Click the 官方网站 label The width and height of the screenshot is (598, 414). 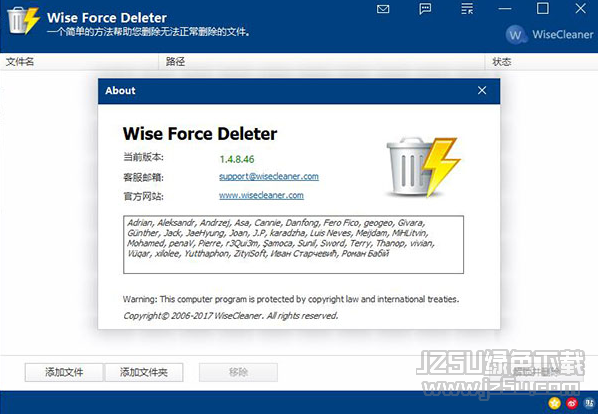(143, 196)
